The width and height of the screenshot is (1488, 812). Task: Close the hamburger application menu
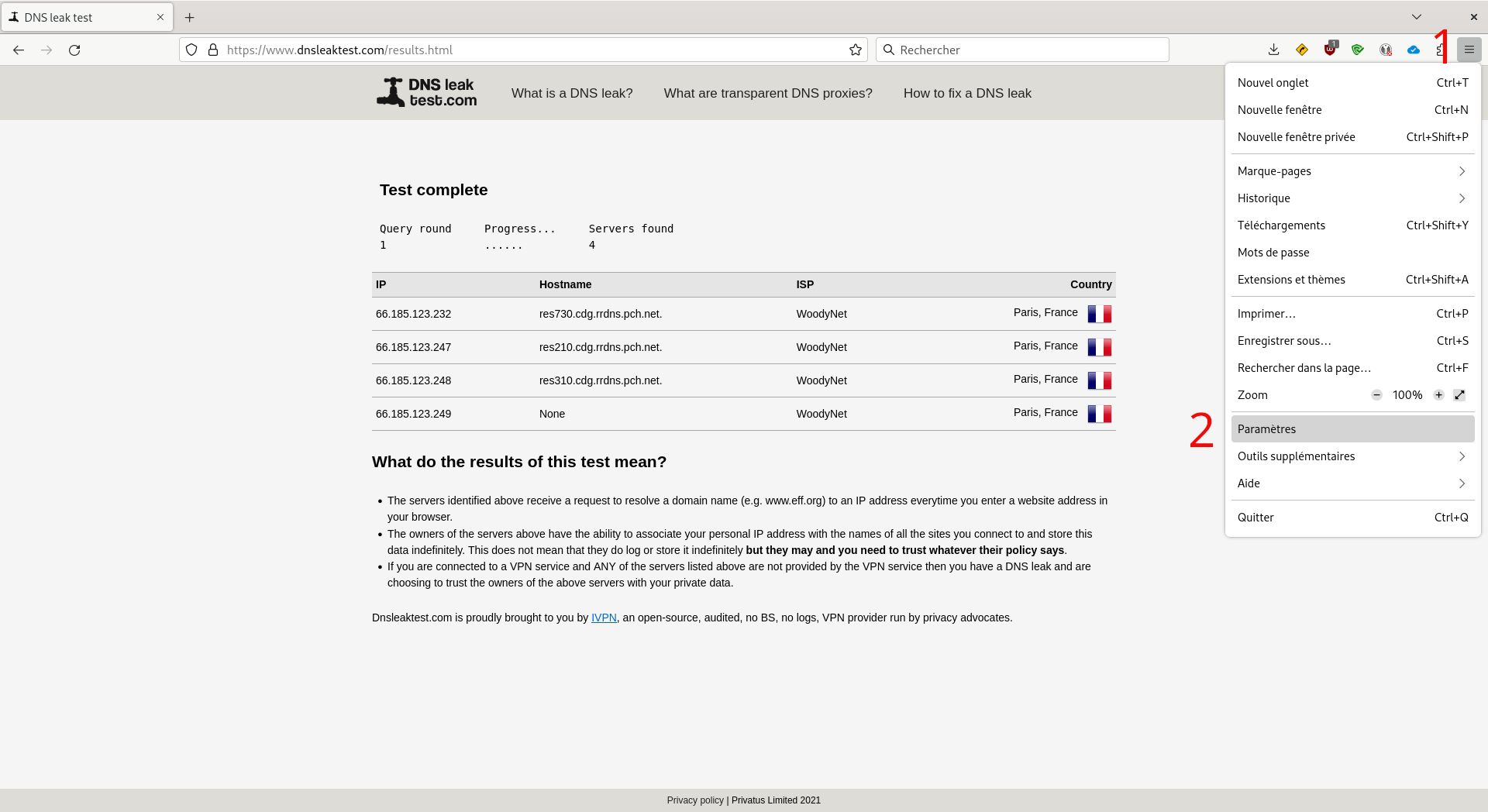(x=1469, y=50)
